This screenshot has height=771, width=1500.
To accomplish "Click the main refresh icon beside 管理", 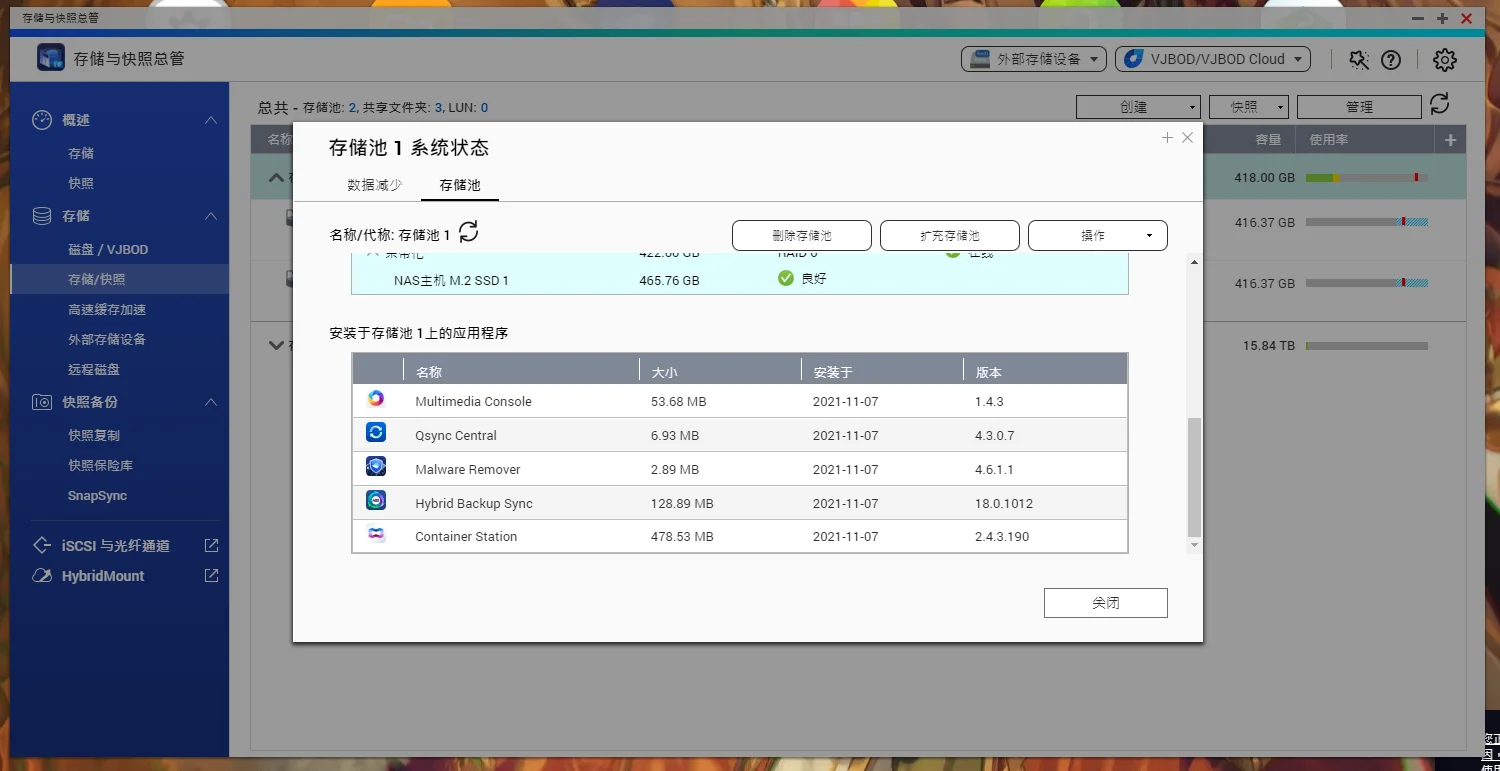I will pyautogui.click(x=1439, y=104).
